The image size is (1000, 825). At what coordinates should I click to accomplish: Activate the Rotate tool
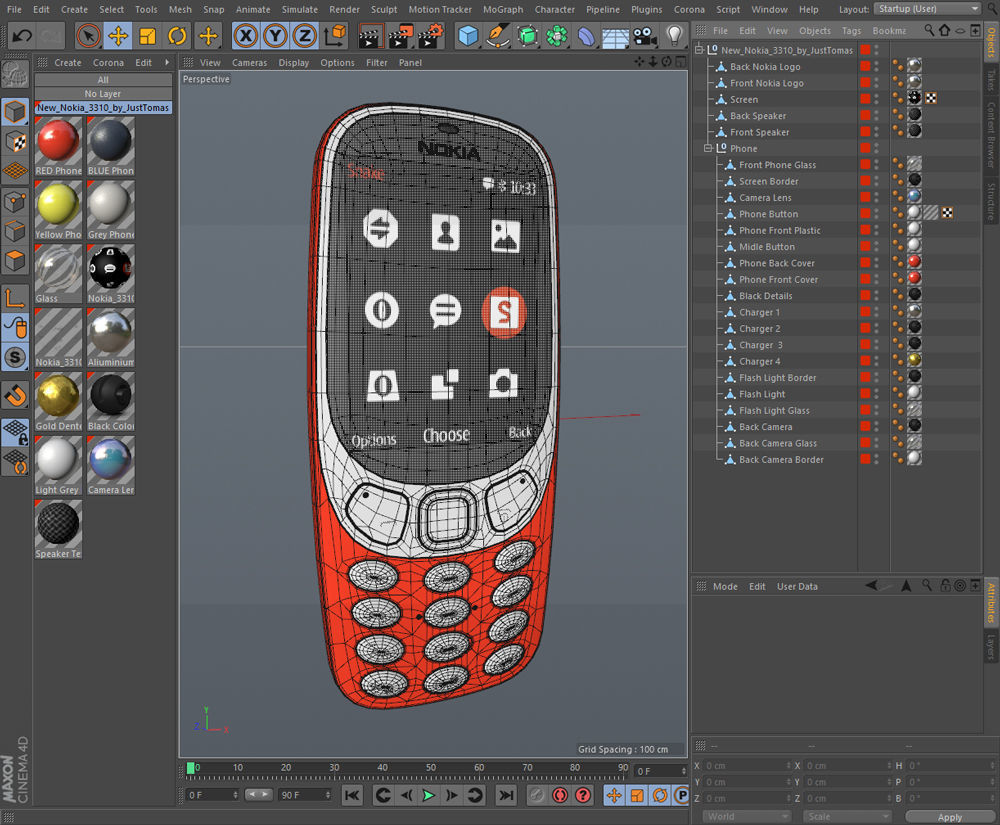pos(177,36)
